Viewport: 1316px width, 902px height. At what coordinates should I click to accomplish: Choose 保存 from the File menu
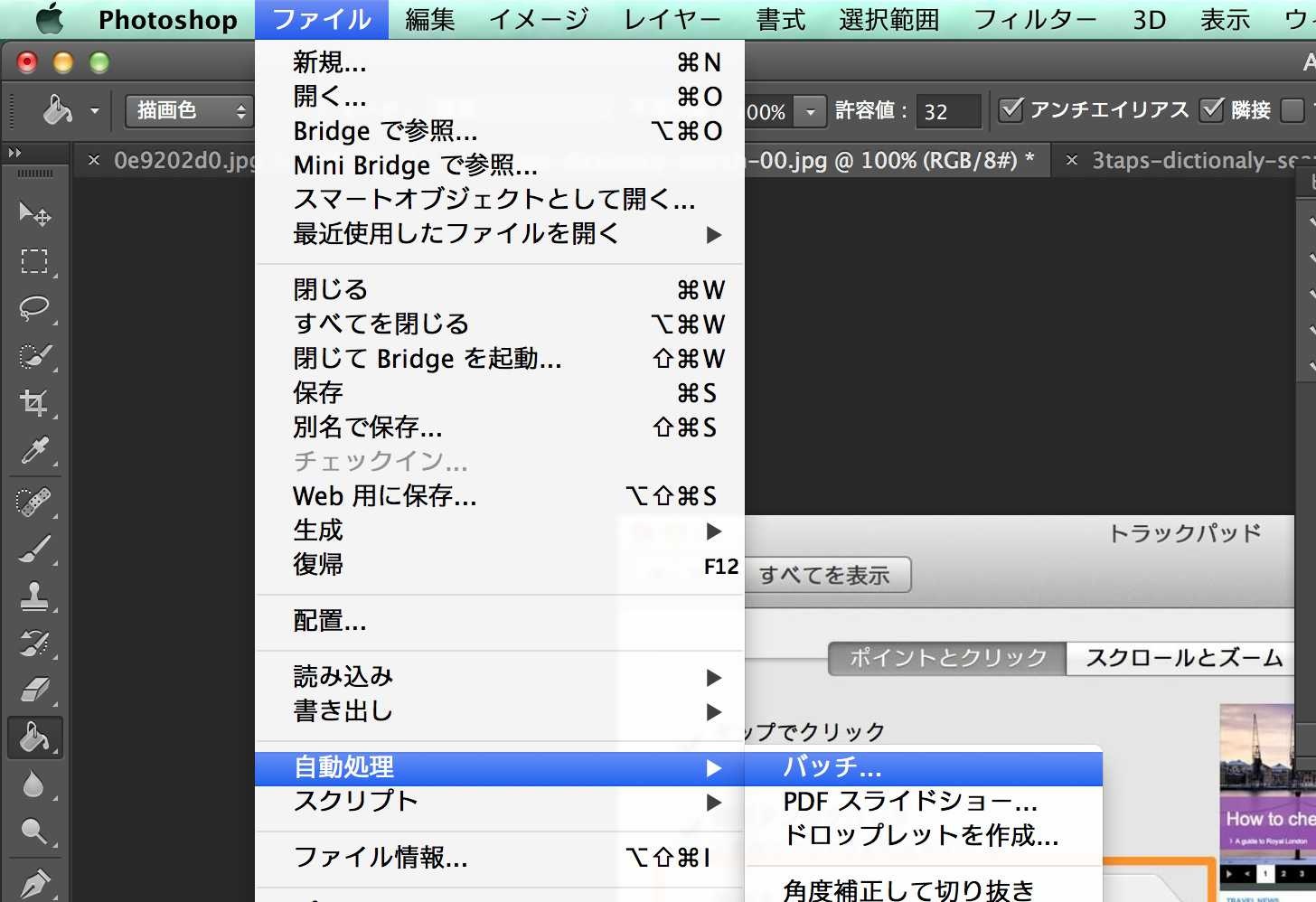click(x=500, y=393)
